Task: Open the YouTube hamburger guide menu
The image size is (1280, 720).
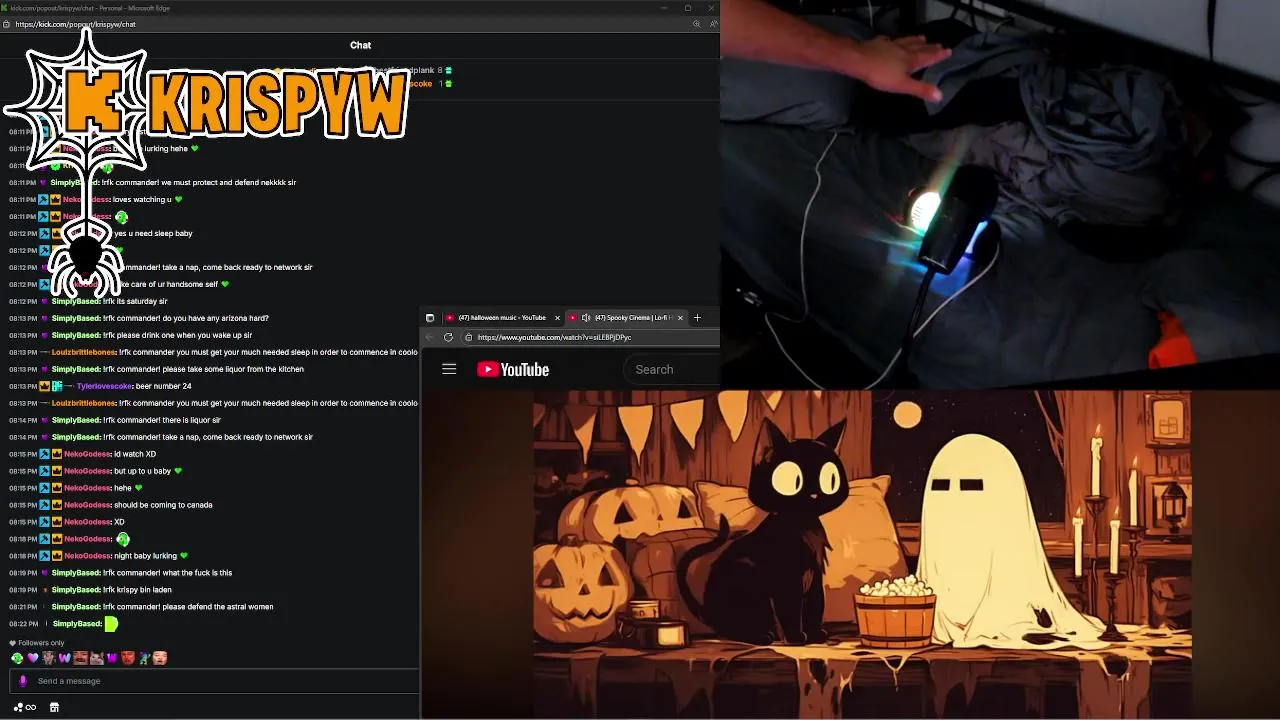Action: (x=449, y=369)
